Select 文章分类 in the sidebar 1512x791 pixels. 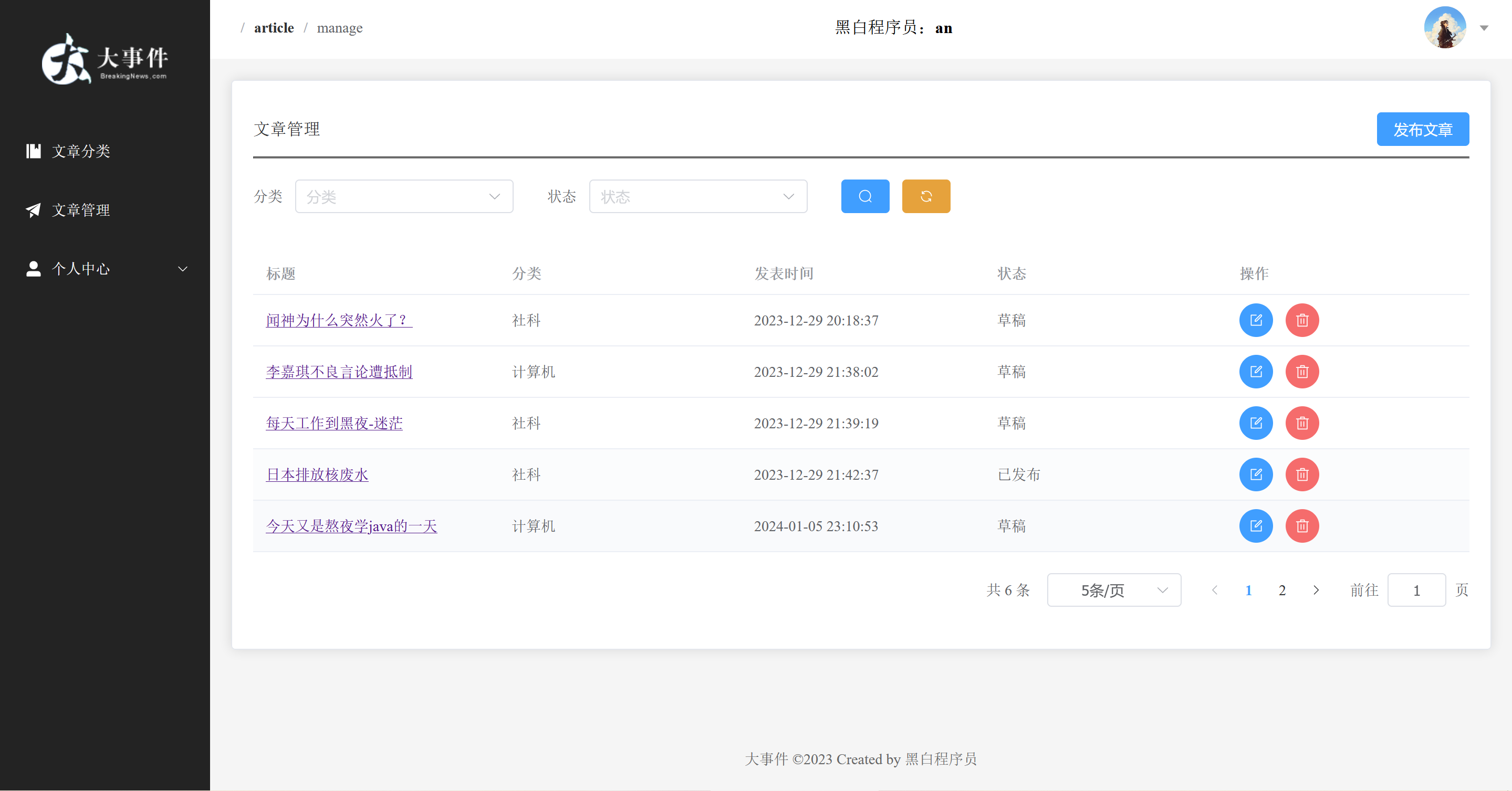[x=81, y=151]
